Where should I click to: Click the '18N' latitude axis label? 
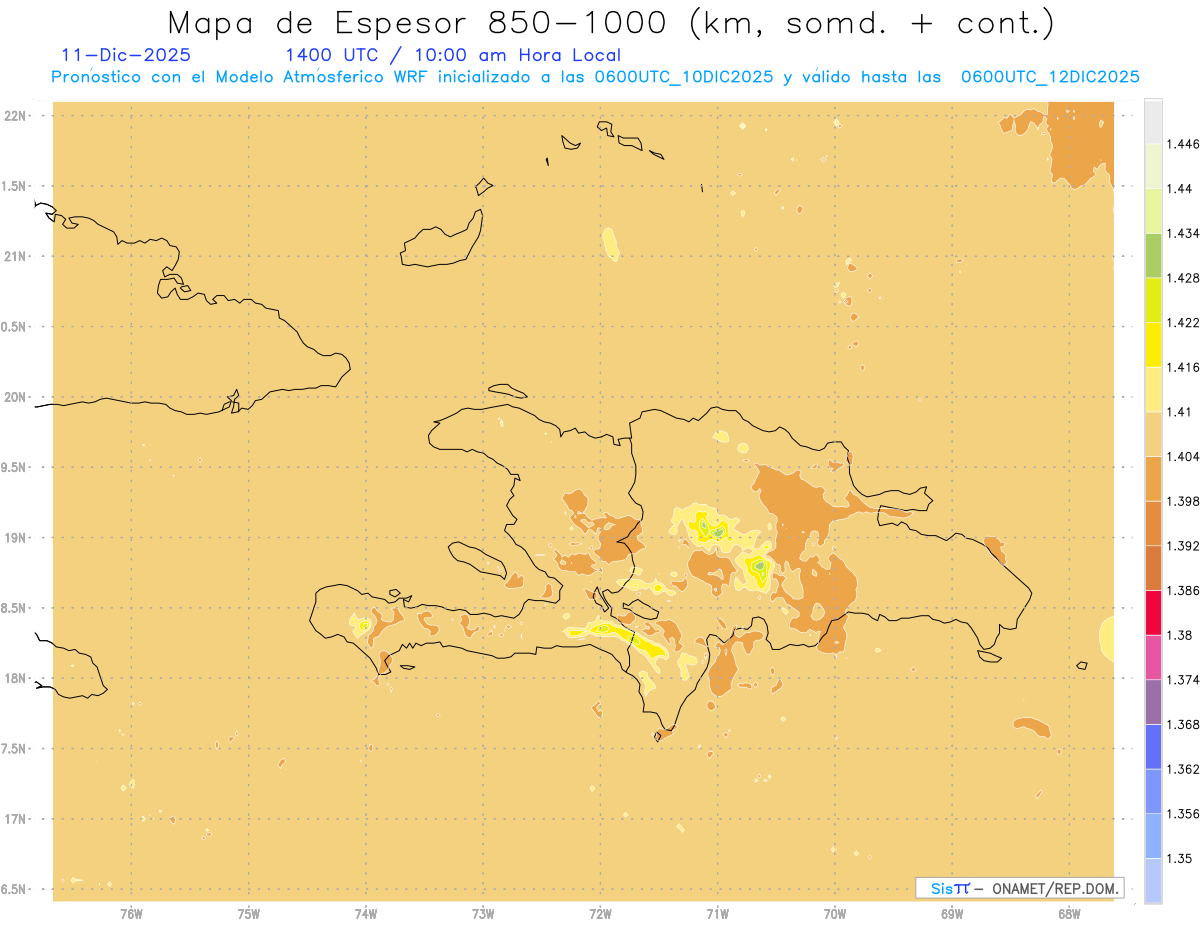17,679
